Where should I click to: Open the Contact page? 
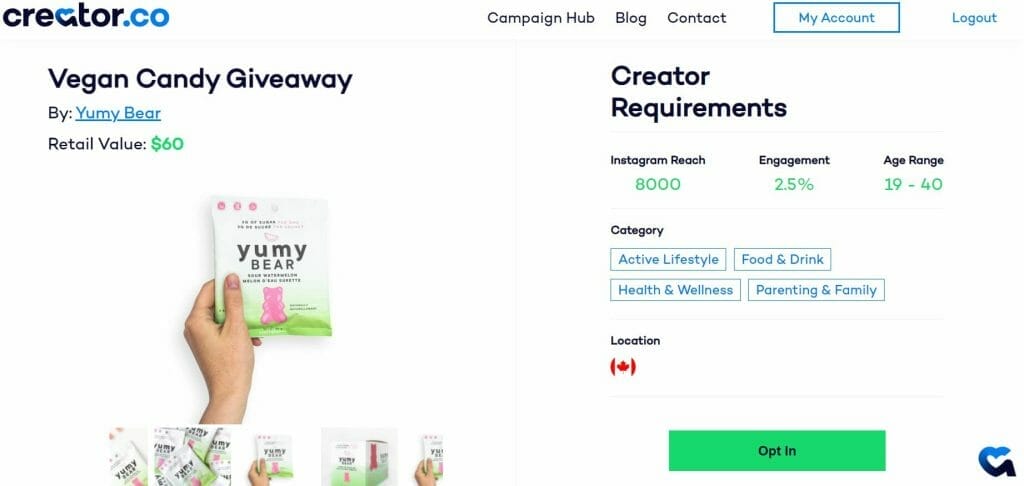(x=696, y=18)
